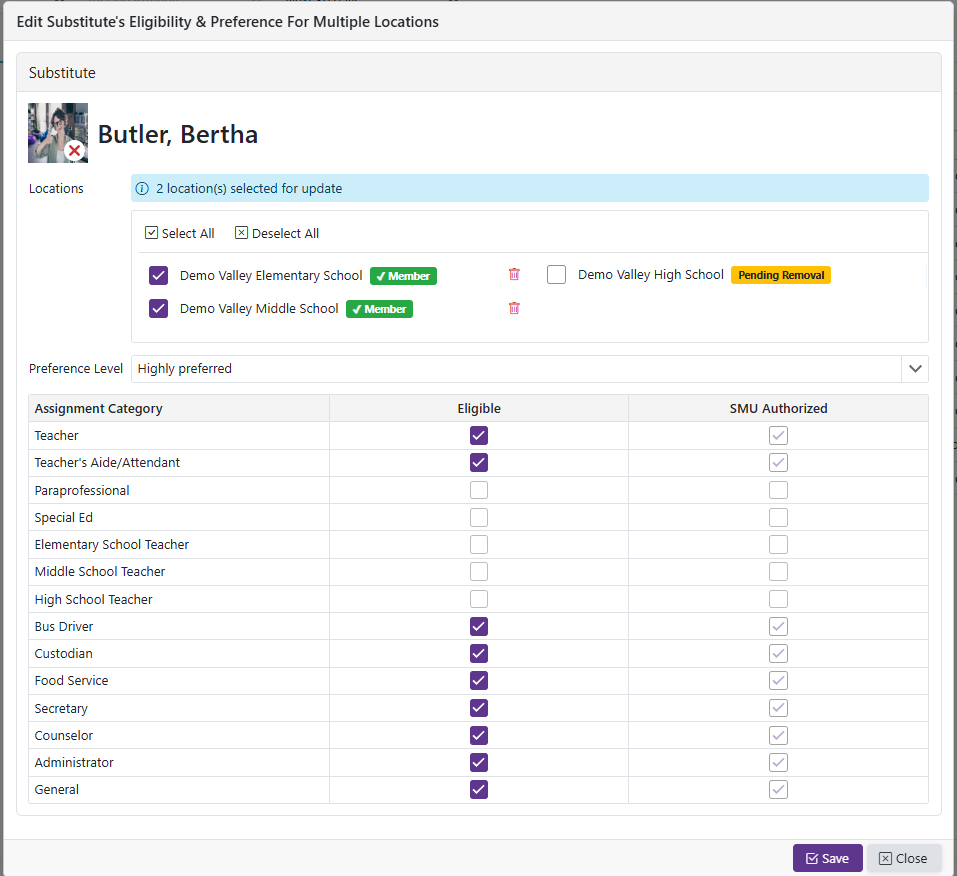Click trash icon for Demo Valley Middle School
This screenshot has height=876, width=957.
[x=514, y=309]
